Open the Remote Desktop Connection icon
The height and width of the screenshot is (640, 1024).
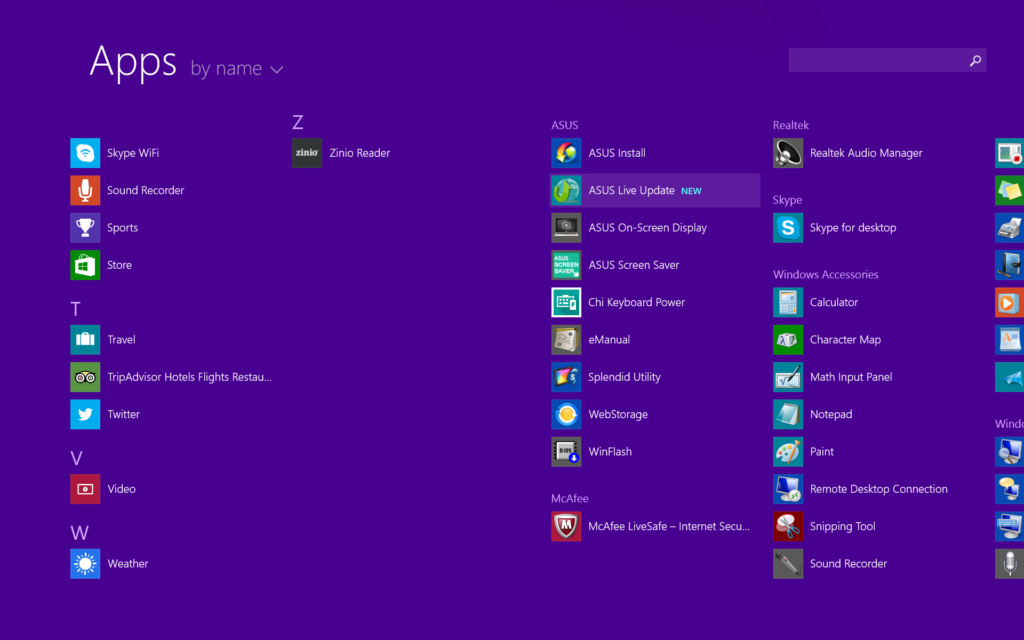pyautogui.click(x=788, y=488)
